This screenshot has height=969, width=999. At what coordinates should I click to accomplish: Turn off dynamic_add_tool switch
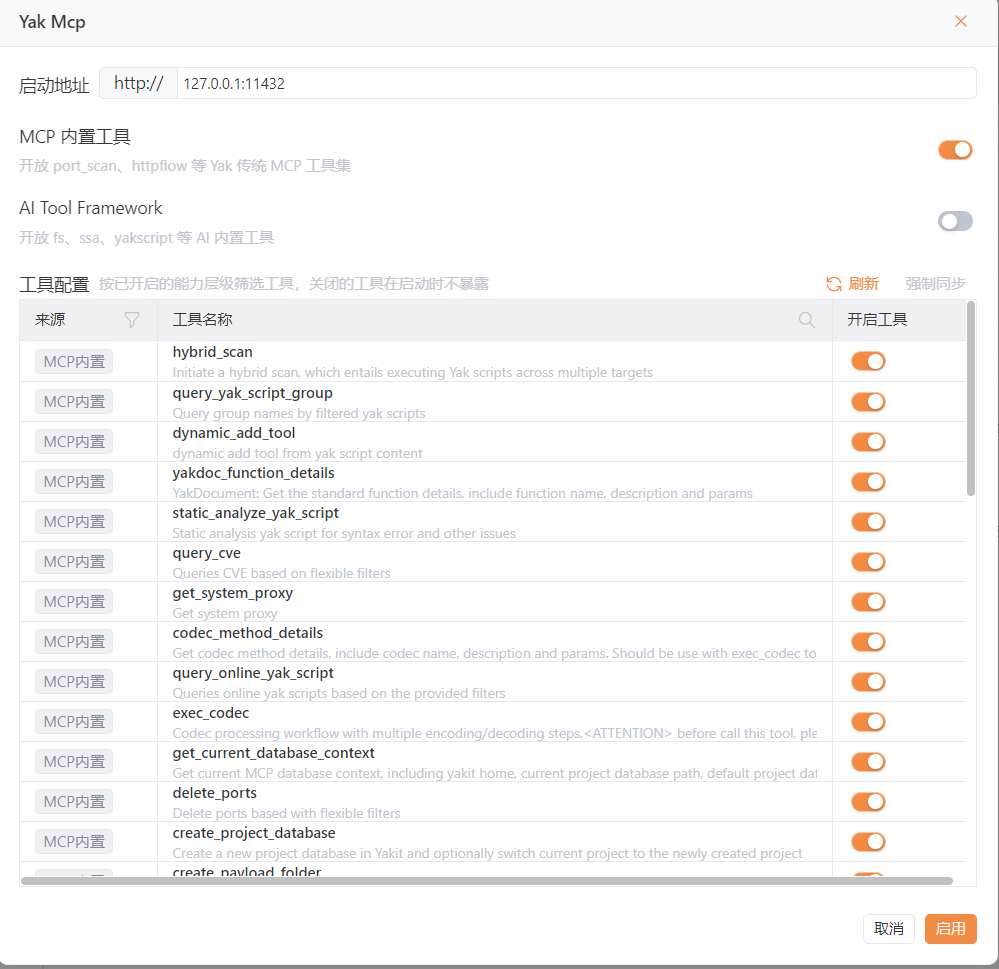(x=868, y=441)
